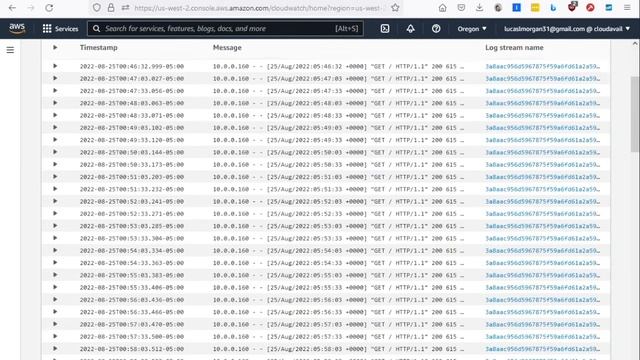Open log stream link for 00:57:33 row
This screenshot has height=360, width=640.
pos(542,337)
